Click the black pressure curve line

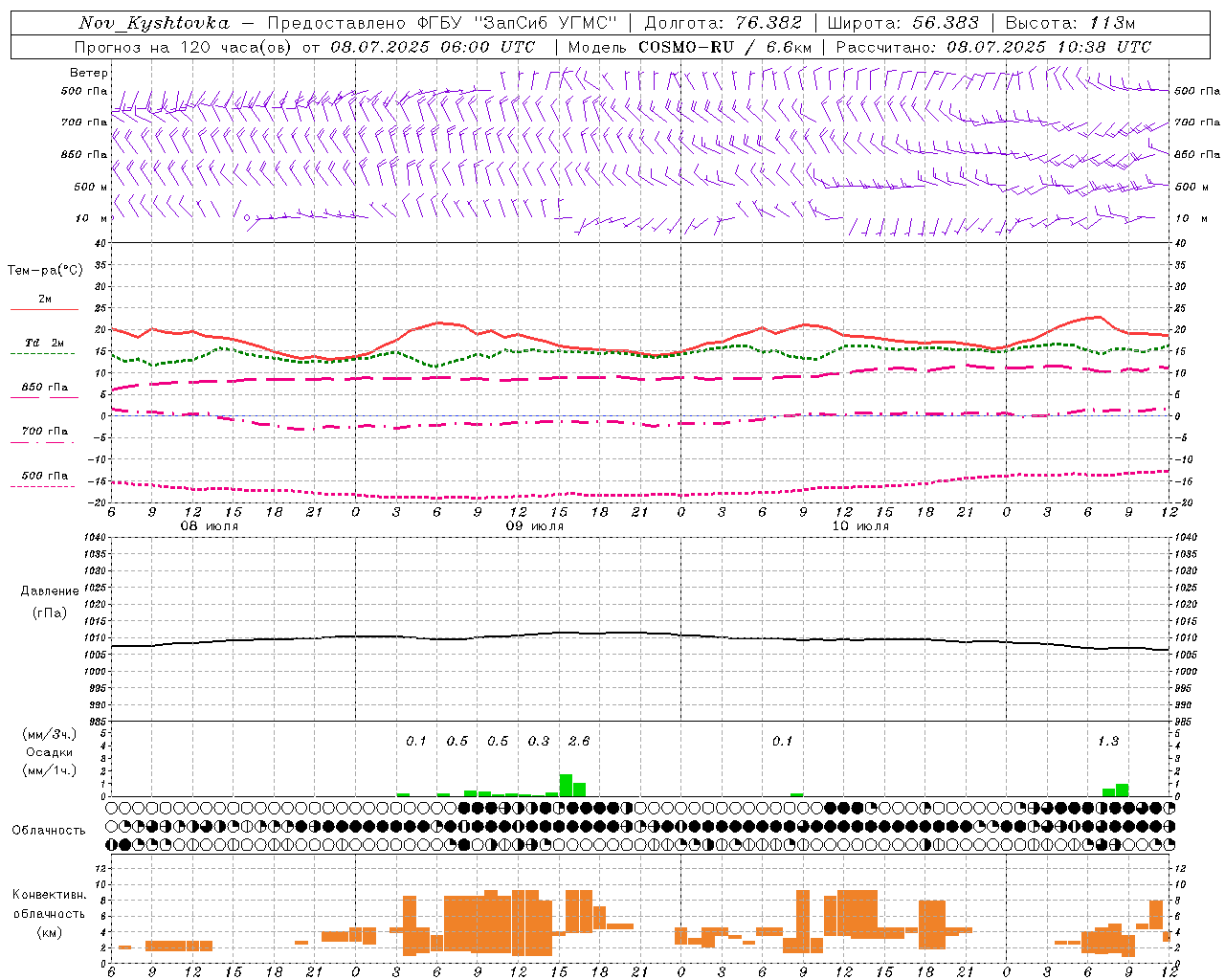639,634
